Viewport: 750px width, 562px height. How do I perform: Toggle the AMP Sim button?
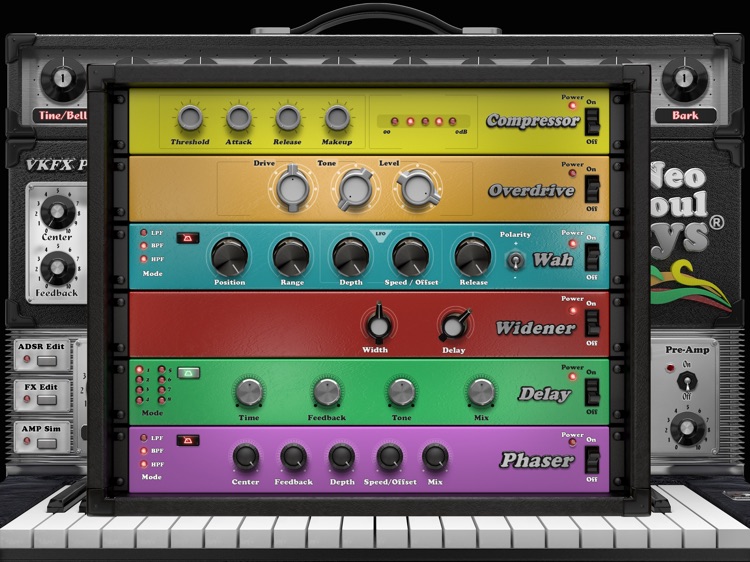pyautogui.click(x=46, y=443)
